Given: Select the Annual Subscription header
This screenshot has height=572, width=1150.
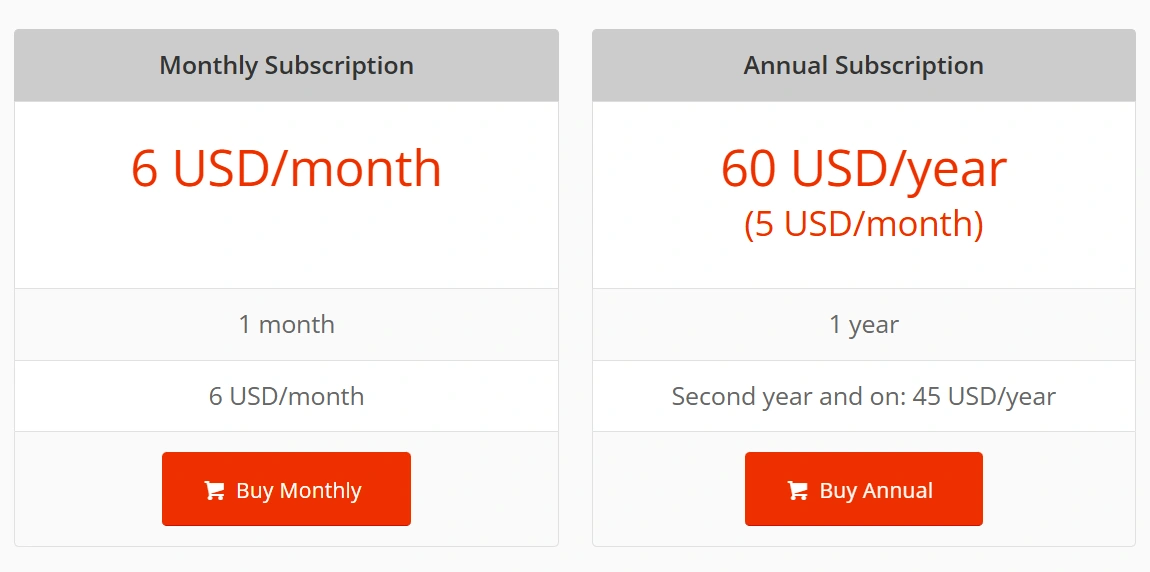Looking at the screenshot, I should [x=863, y=66].
